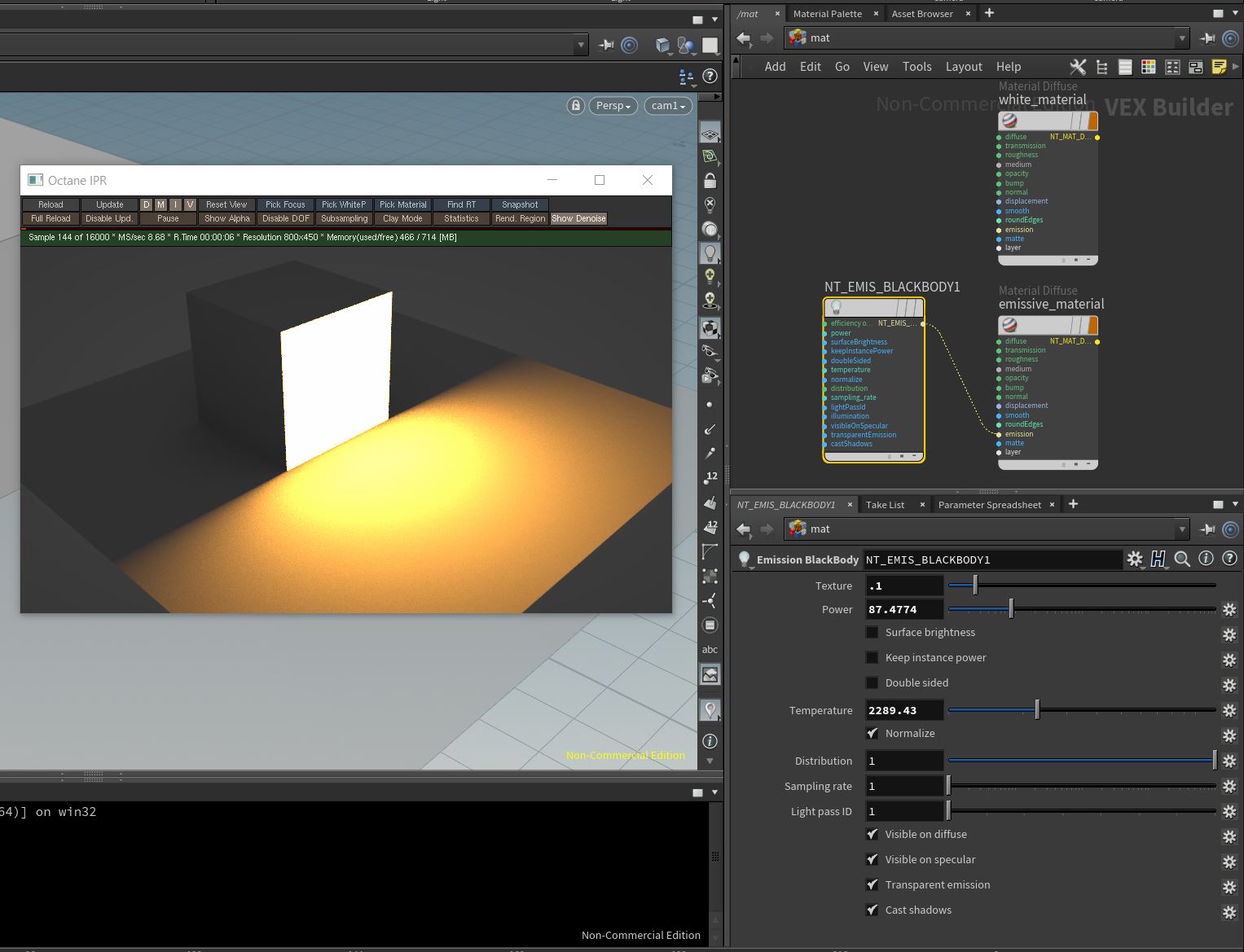Enable the Surface brightness checkbox
The height and width of the screenshot is (952, 1244).
click(x=872, y=633)
